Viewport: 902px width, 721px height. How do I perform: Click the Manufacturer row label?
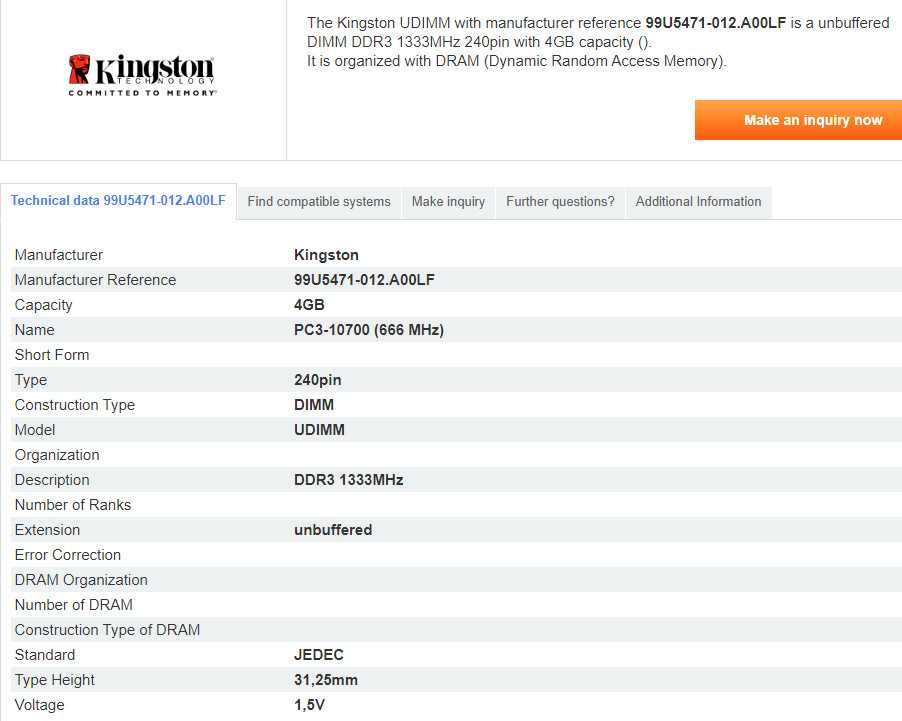(x=59, y=255)
